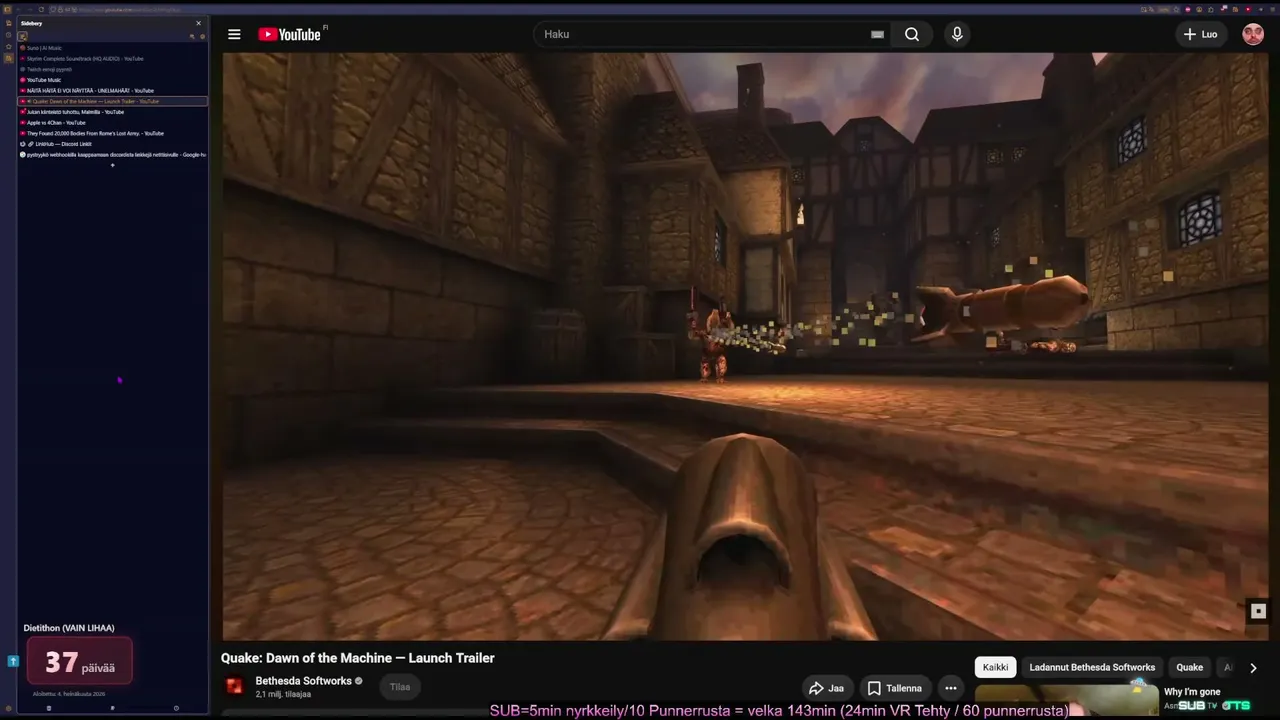Switch to LinkHub Discord Linkit tab

(x=112, y=144)
